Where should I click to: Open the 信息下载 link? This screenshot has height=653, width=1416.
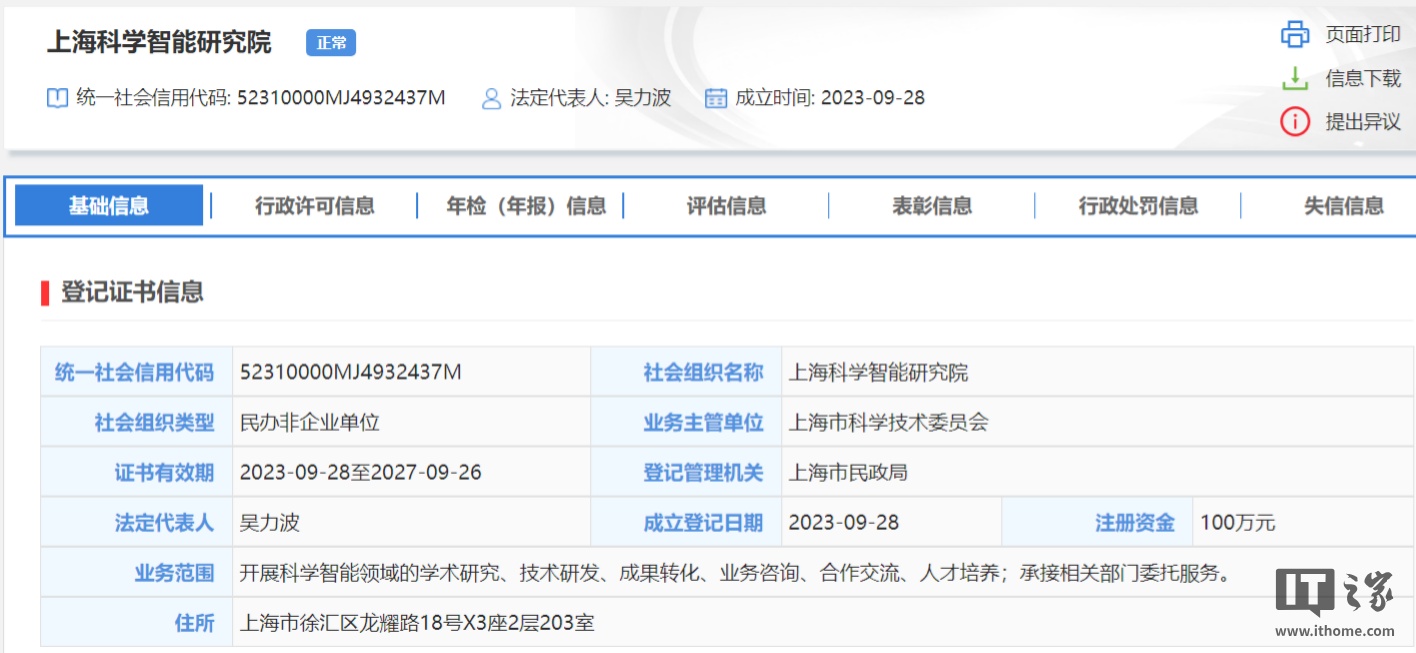point(1363,78)
